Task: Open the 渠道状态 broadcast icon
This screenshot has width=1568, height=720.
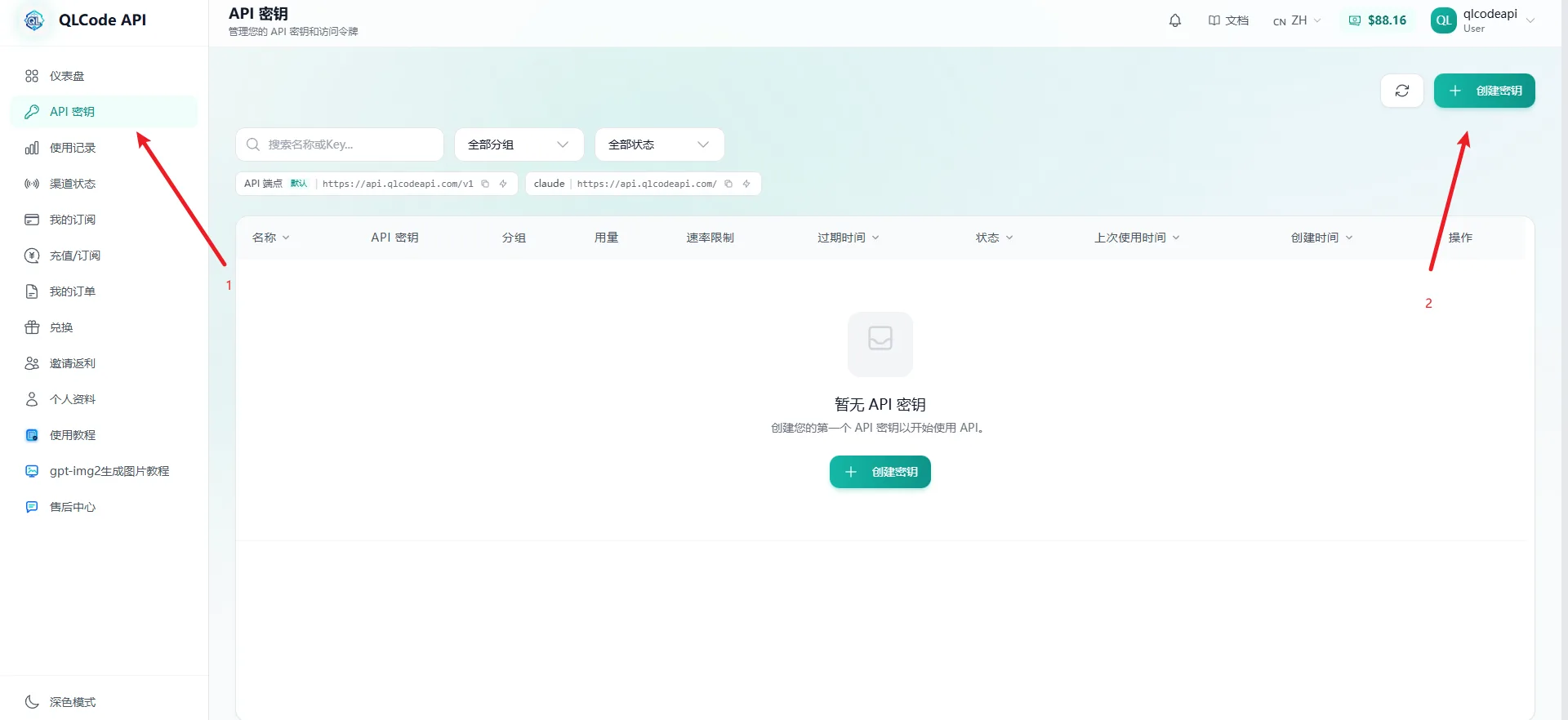Action: pos(32,184)
